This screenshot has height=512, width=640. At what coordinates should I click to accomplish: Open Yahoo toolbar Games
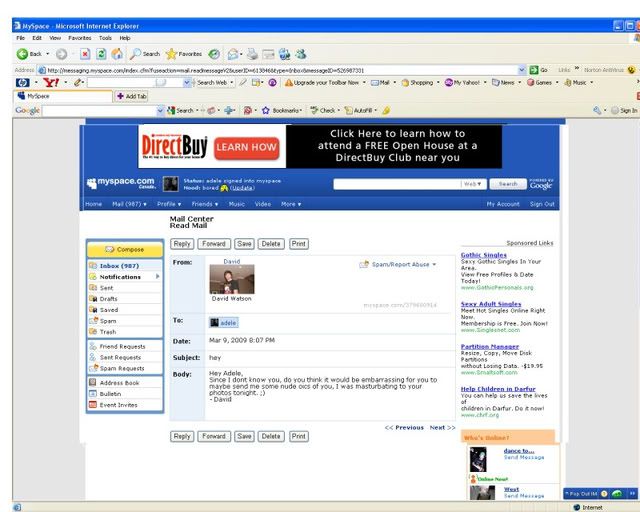(540, 82)
